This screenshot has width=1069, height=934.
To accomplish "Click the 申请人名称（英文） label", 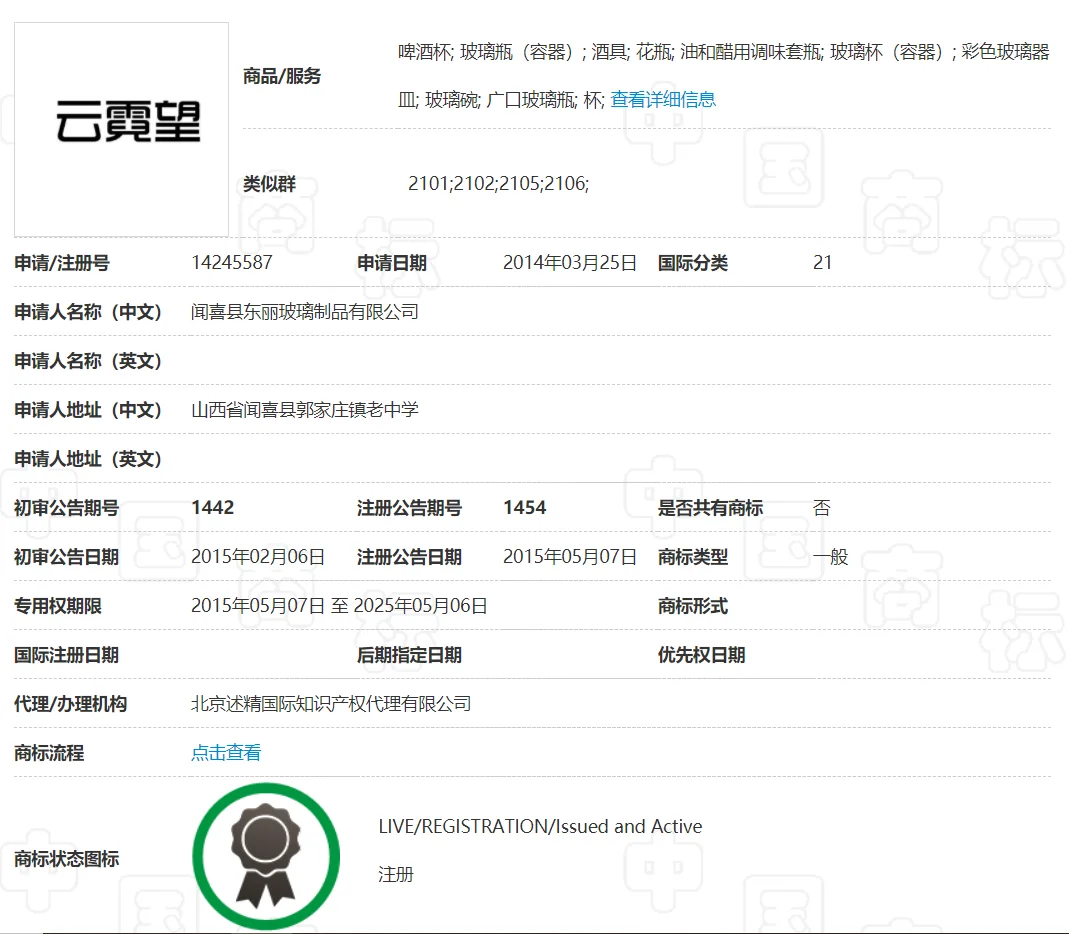I will (88, 361).
